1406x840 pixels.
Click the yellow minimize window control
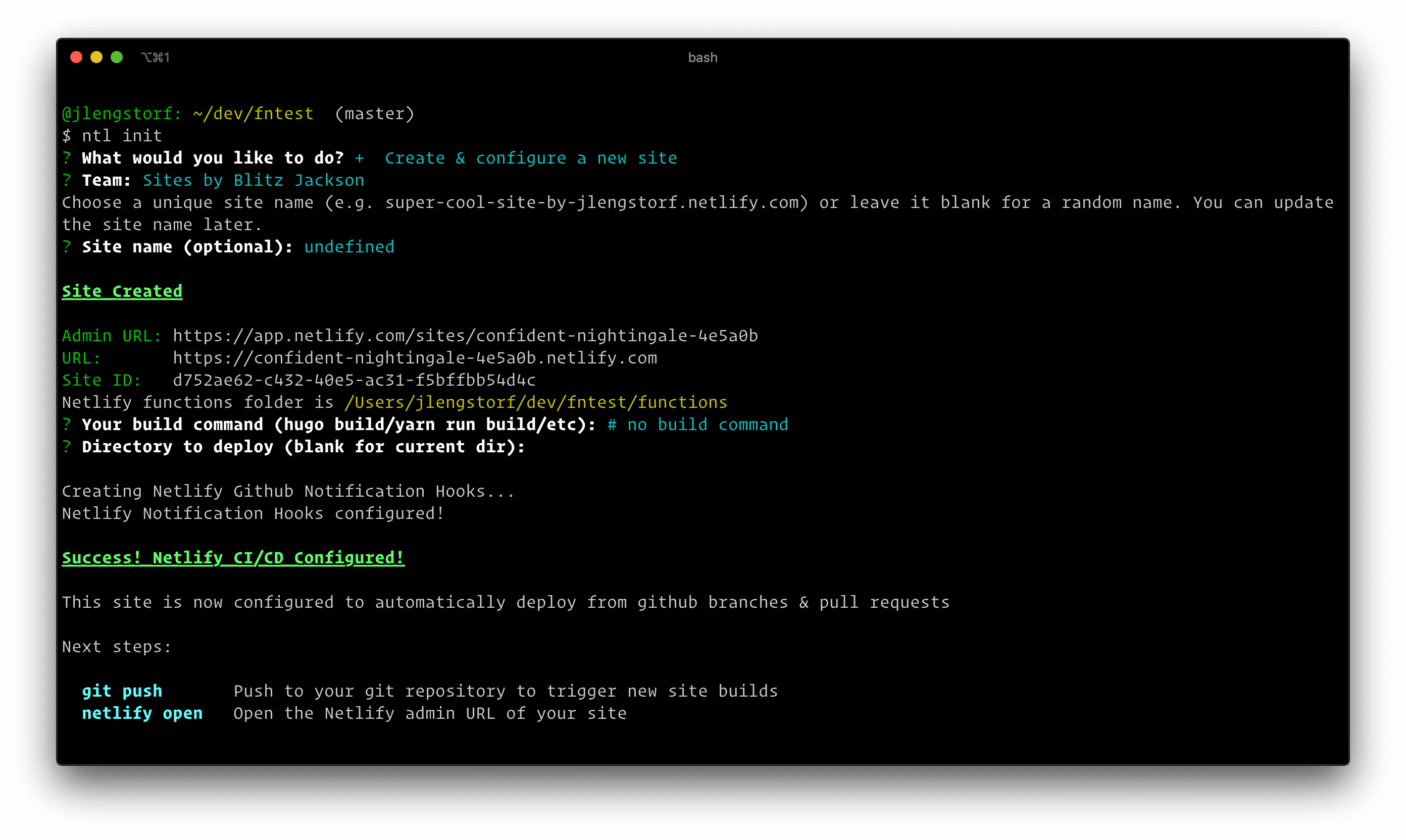96,57
